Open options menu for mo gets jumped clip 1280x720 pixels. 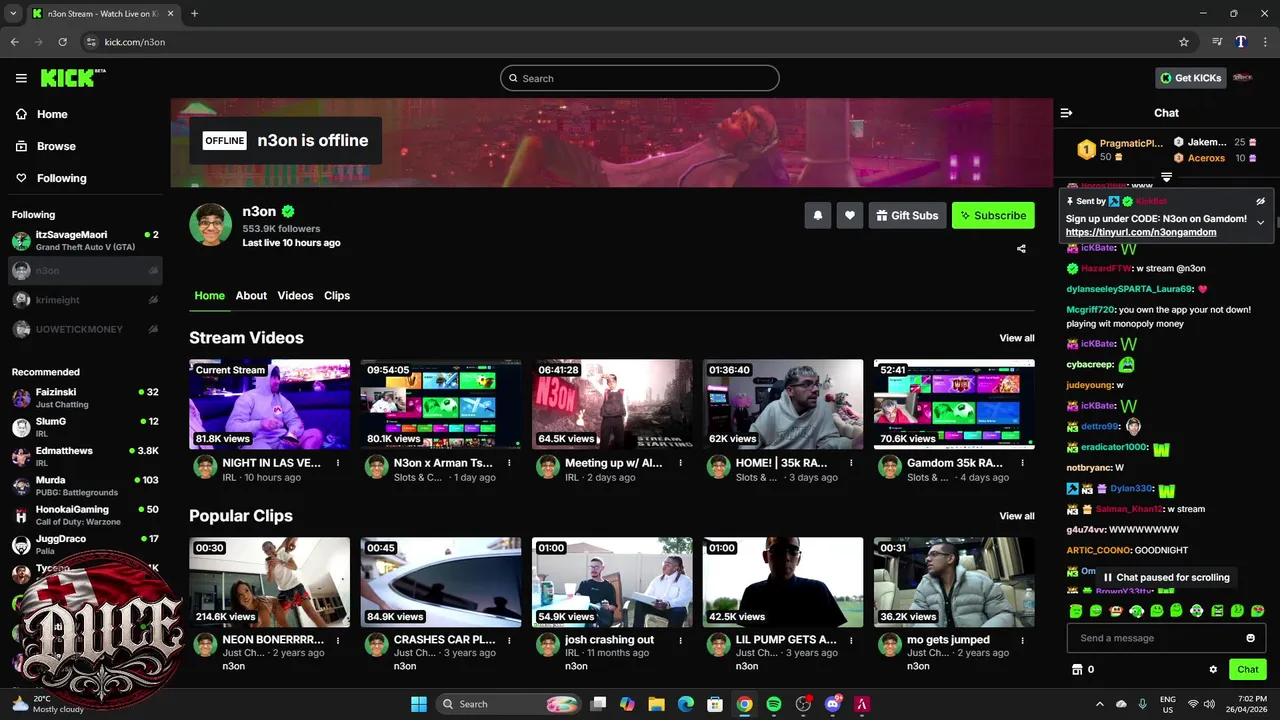tap(1022, 640)
